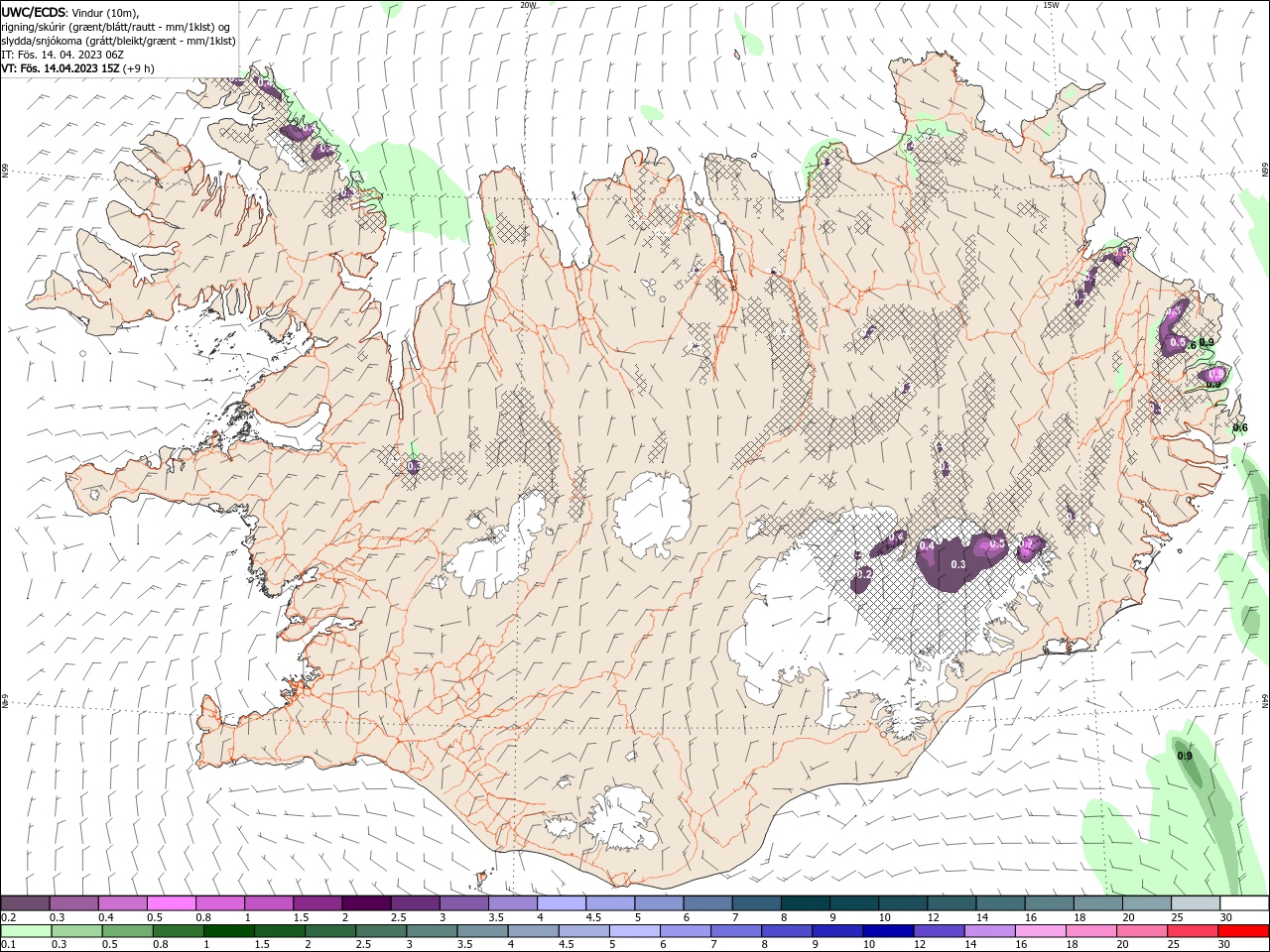Click the bright pink 0.5 snow swatch
Image resolution: width=1270 pixels, height=952 pixels.
point(171,903)
